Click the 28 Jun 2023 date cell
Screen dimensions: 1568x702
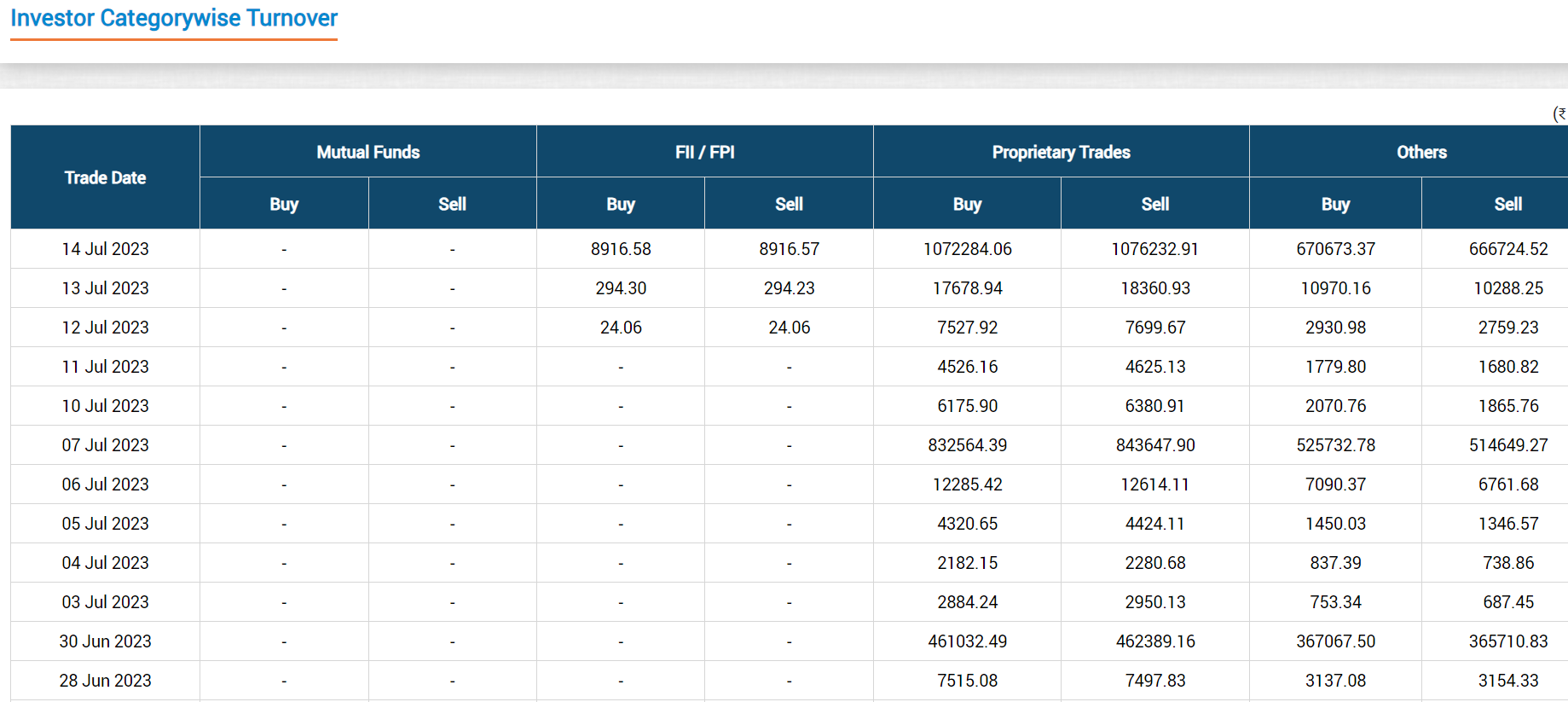(x=105, y=681)
